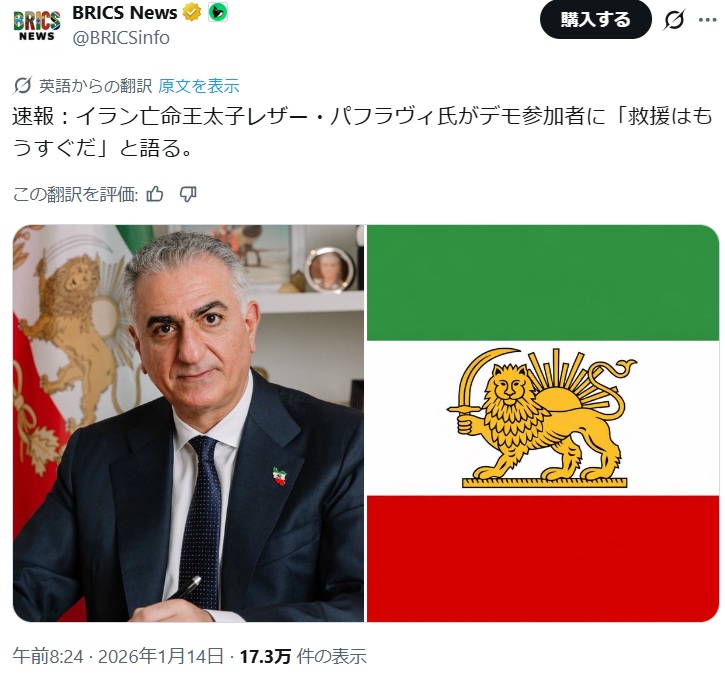Screen dimensions: 725x677
Task: Open the @BRICSinfo handle link
Action: 121,38
